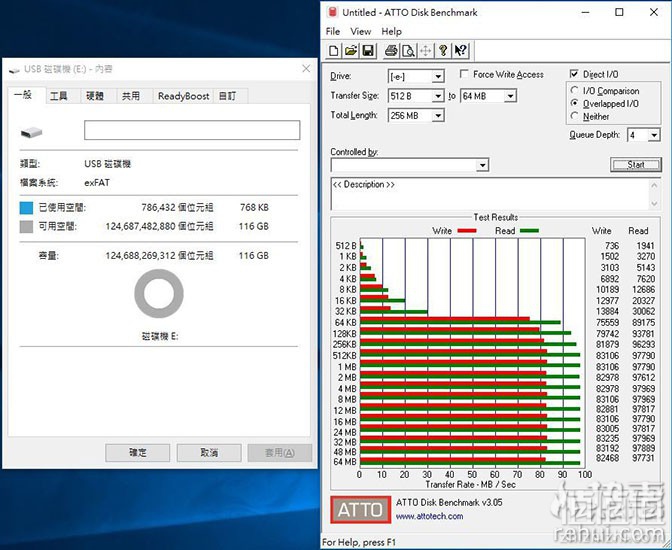
Task: Click the 確定 button in properties dialog
Action: [x=138, y=453]
